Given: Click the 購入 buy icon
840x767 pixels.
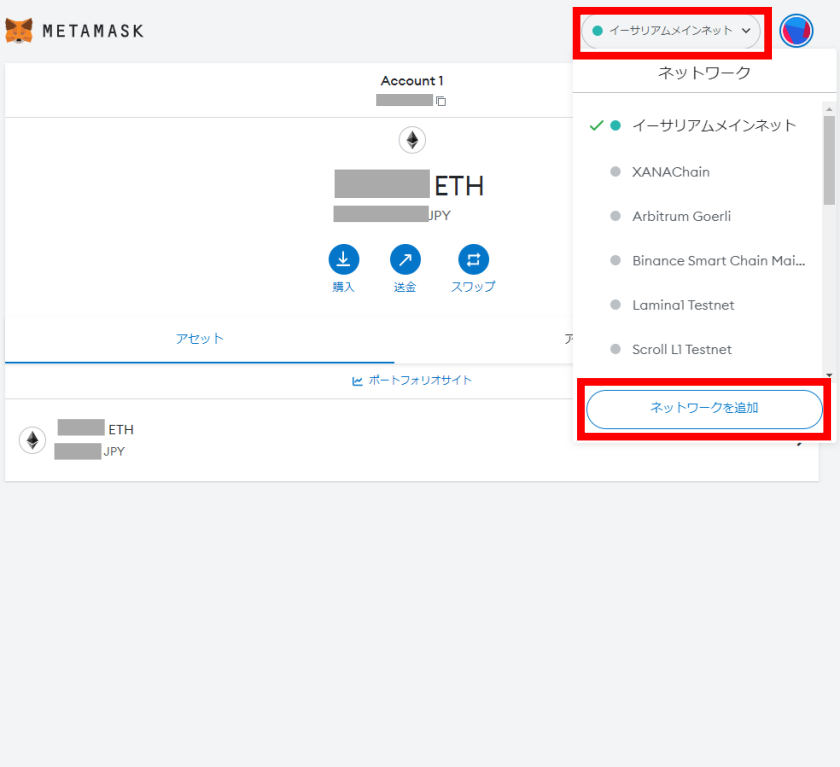Looking at the screenshot, I should (343, 260).
